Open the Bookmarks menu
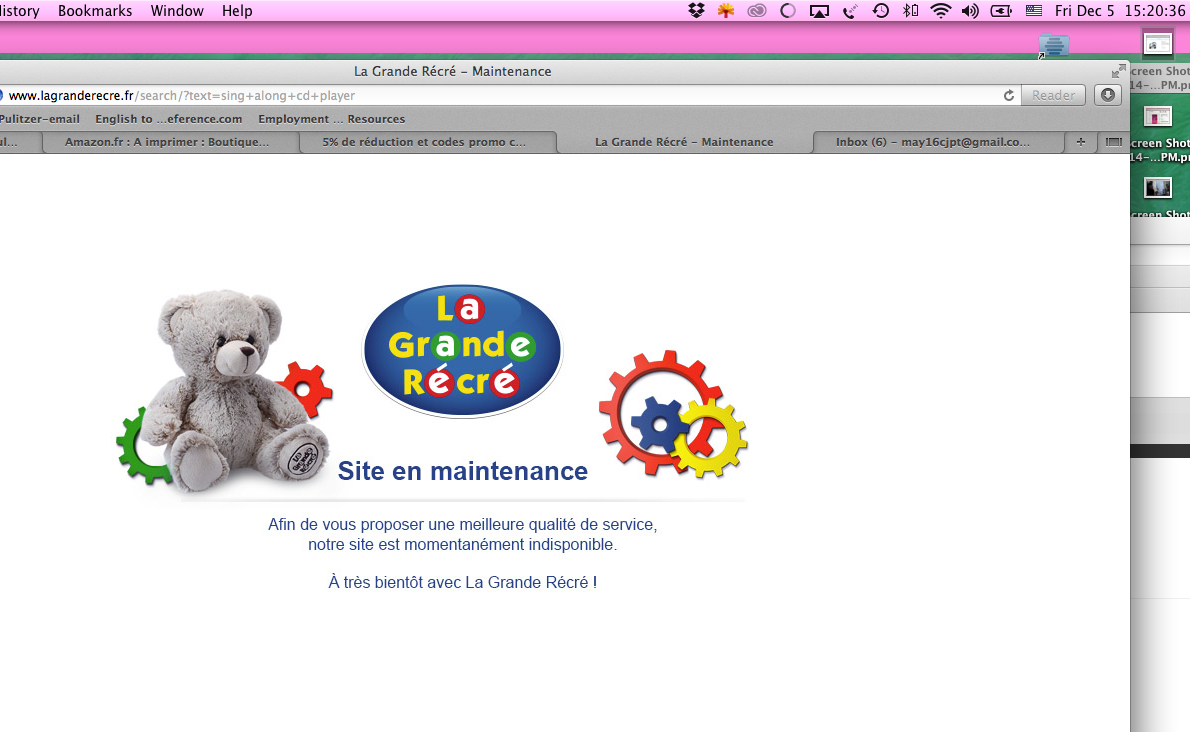The height and width of the screenshot is (732, 1190). [95, 11]
